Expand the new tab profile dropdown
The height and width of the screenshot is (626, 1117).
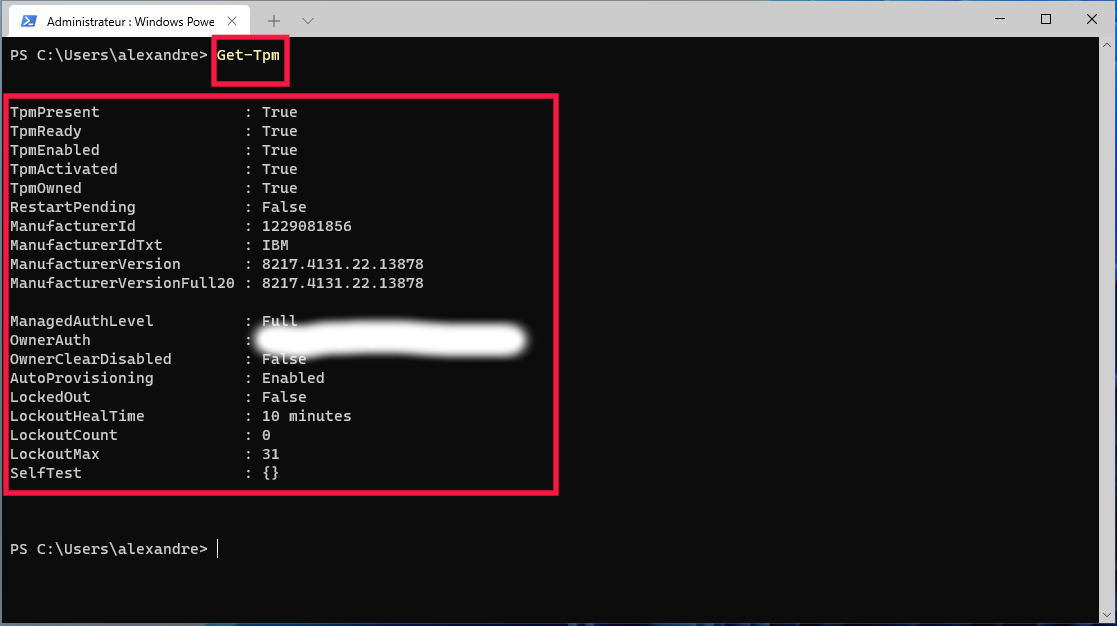coord(308,21)
